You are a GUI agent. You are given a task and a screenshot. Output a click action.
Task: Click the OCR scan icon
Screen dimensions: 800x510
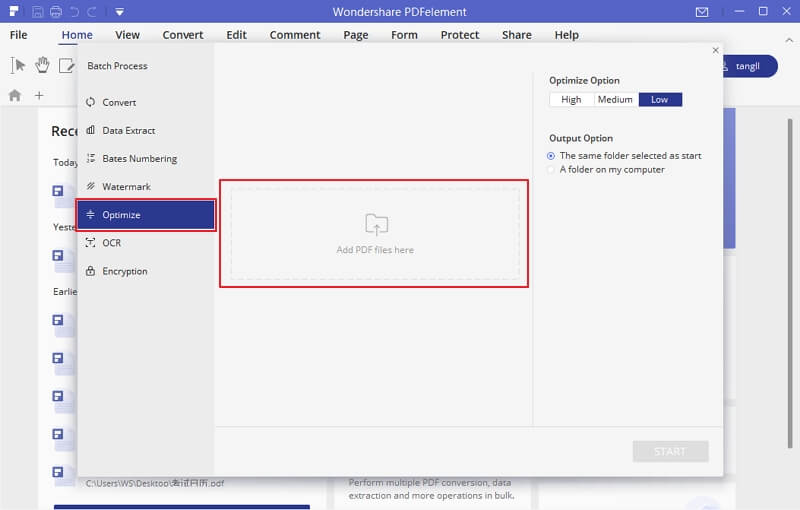click(x=90, y=243)
